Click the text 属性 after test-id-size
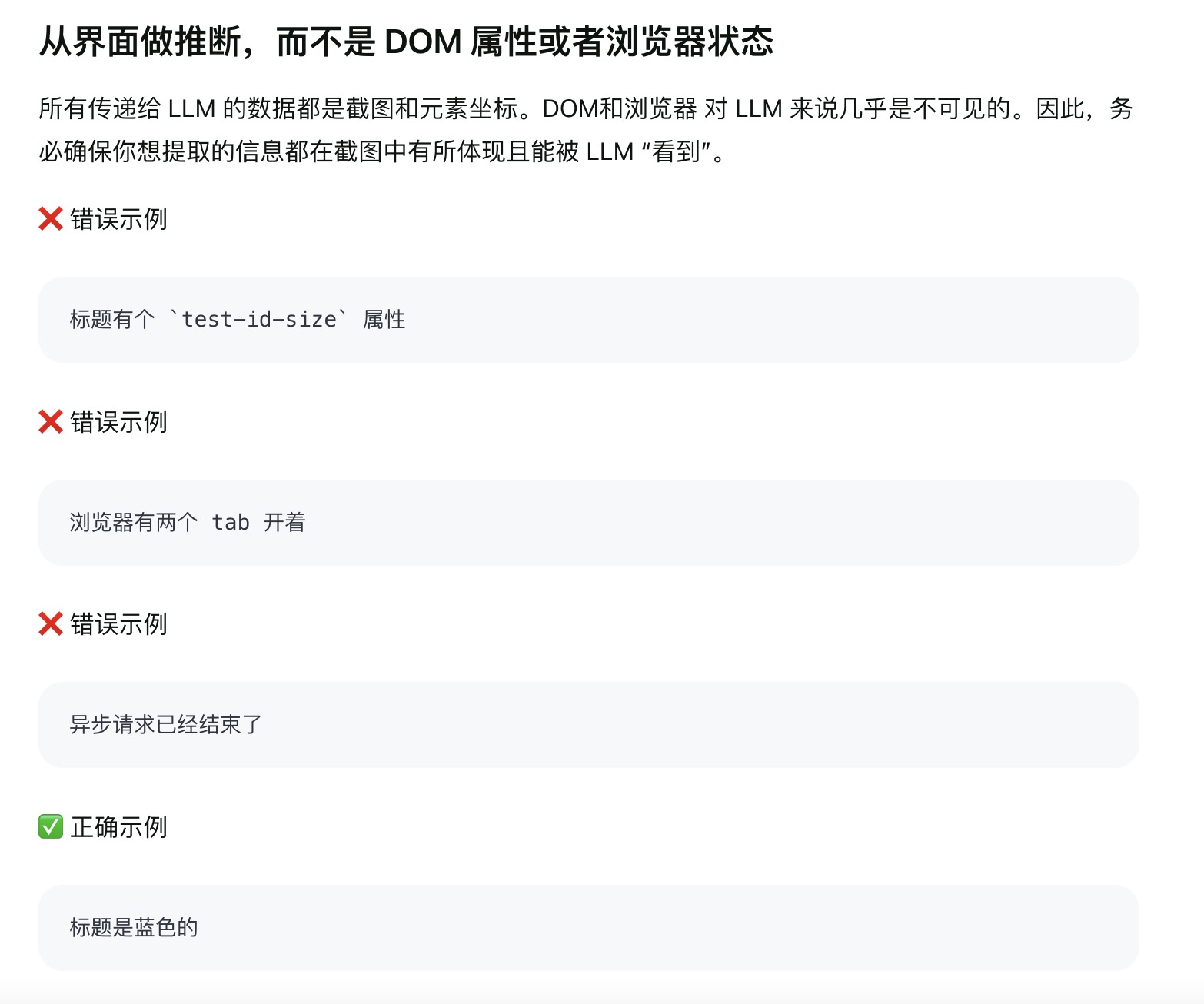This screenshot has width=1204, height=1004. click(384, 319)
